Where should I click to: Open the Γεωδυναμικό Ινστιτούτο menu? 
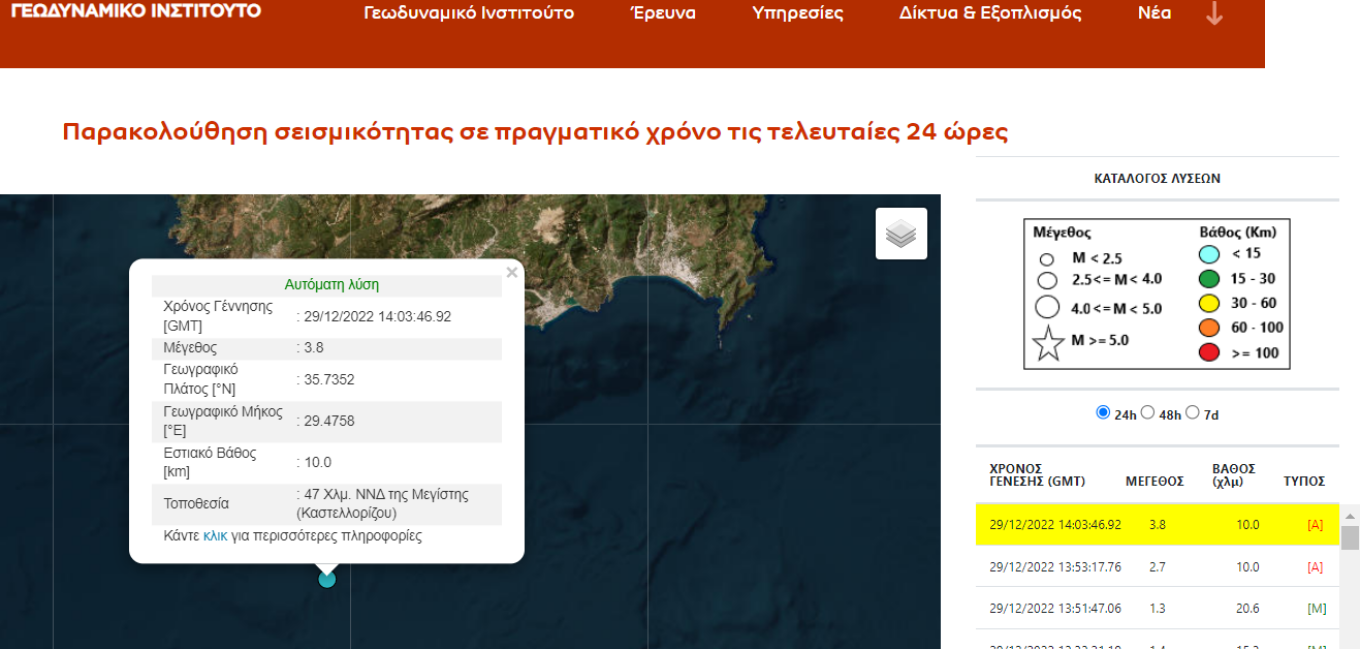click(468, 14)
